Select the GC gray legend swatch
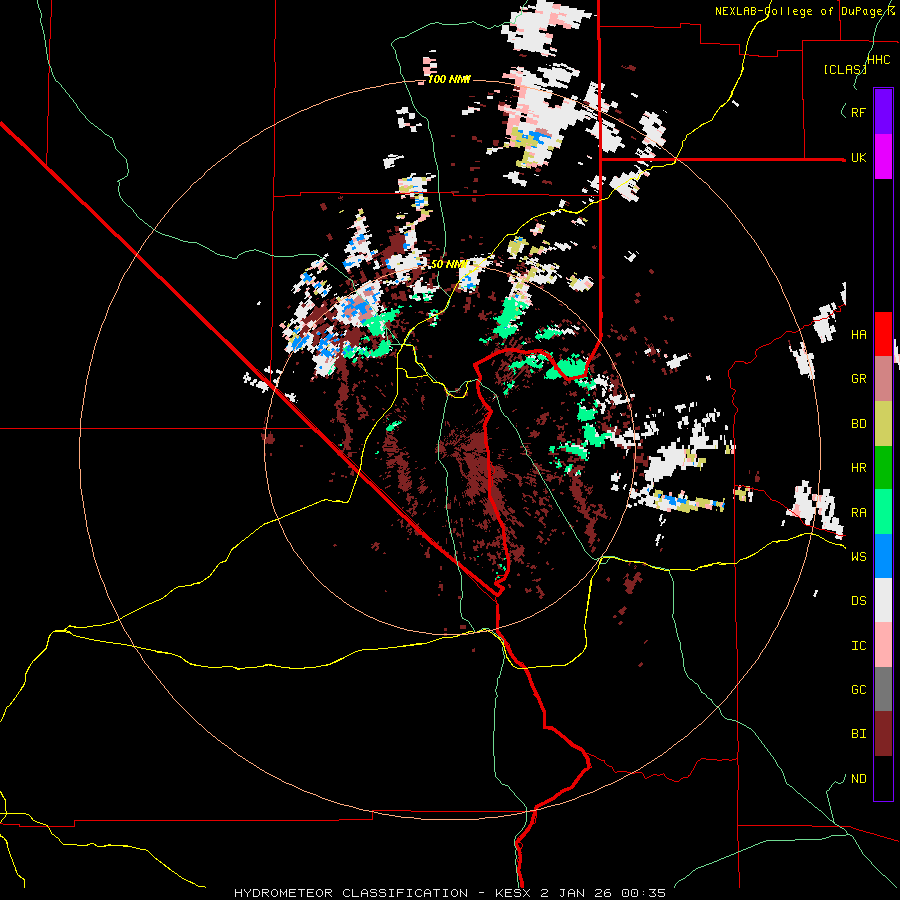Viewport: 900px width, 900px height. [x=883, y=689]
